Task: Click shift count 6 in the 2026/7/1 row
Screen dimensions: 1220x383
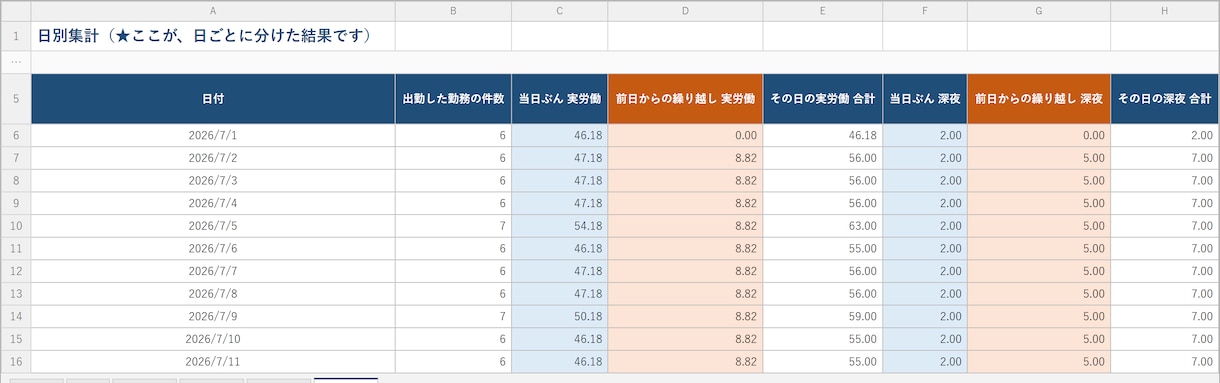Action: point(453,135)
